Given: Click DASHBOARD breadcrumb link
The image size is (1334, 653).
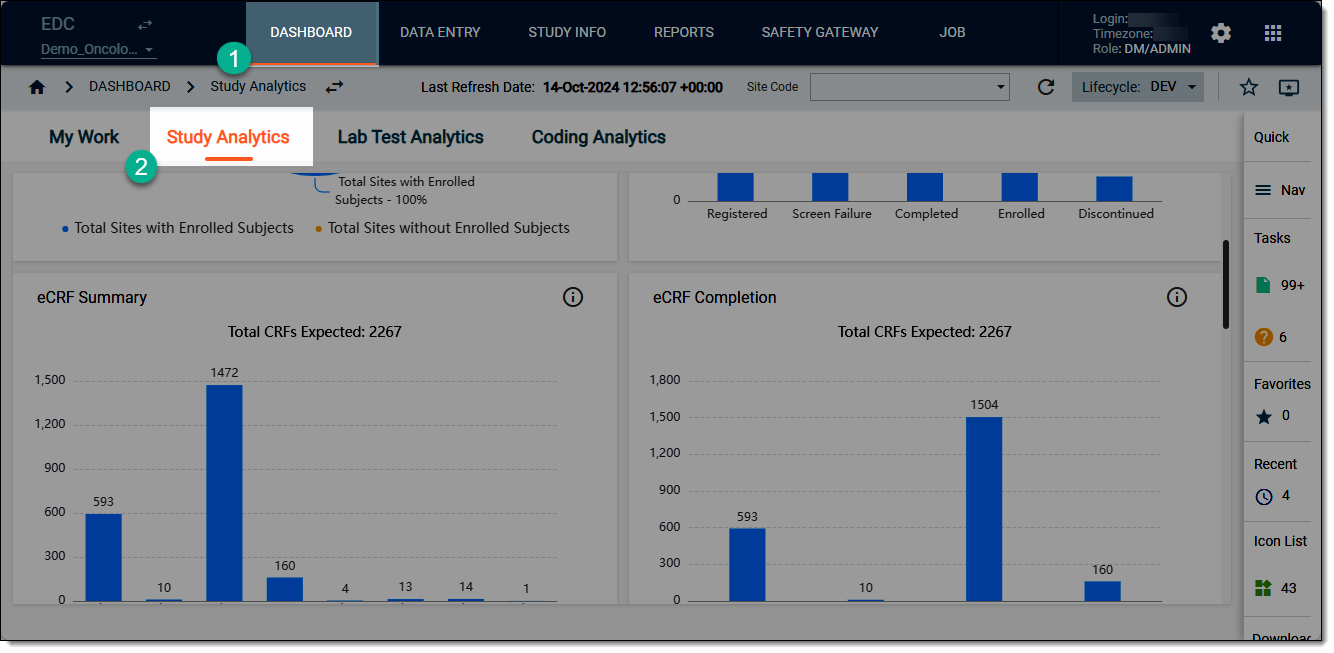Looking at the screenshot, I should click(130, 87).
